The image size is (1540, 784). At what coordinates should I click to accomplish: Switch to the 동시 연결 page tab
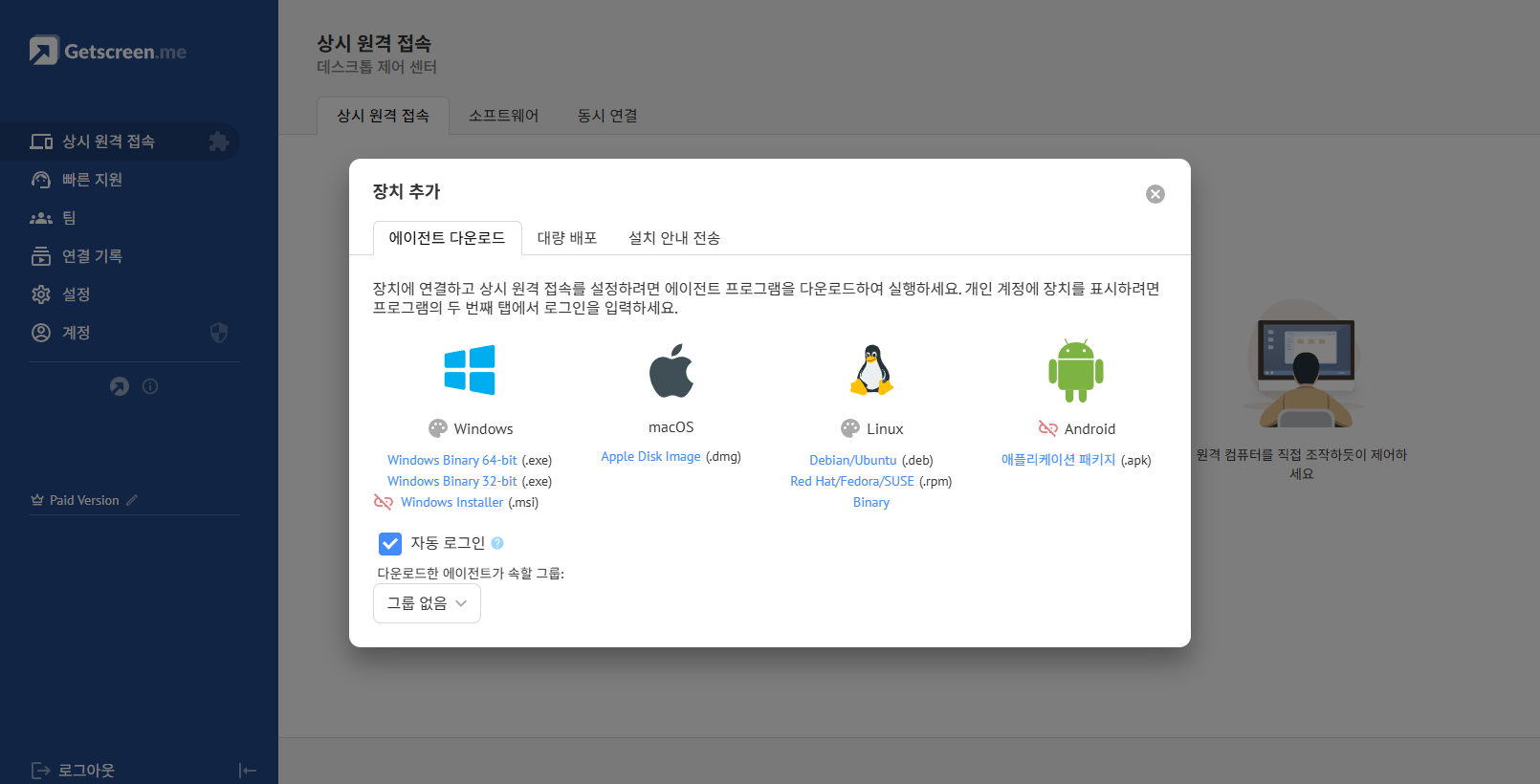[x=607, y=116]
